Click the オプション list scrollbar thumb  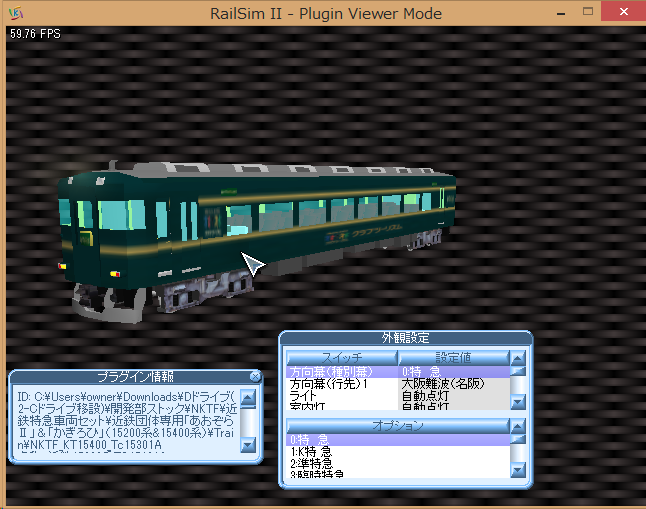(518, 439)
